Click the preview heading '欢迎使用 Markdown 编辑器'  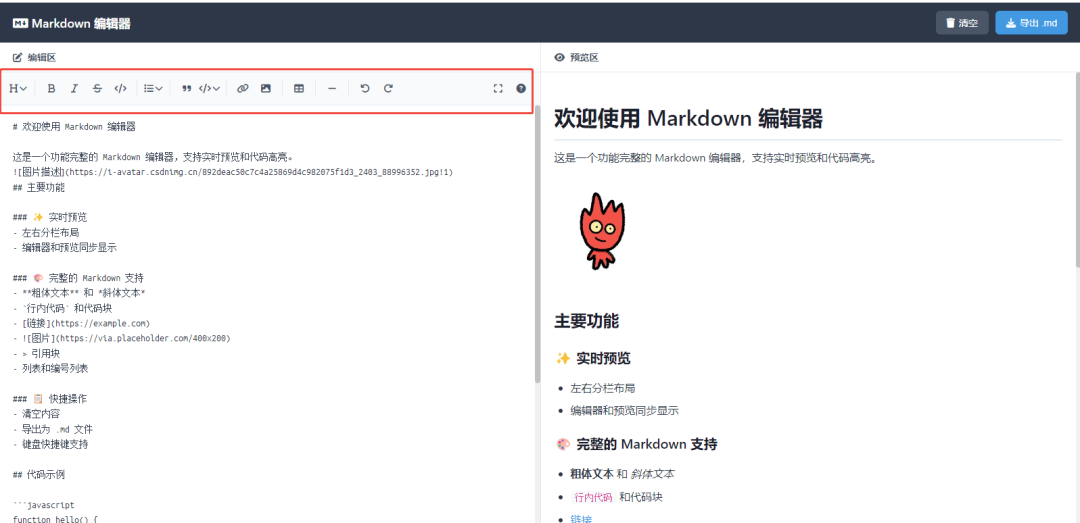[688, 119]
